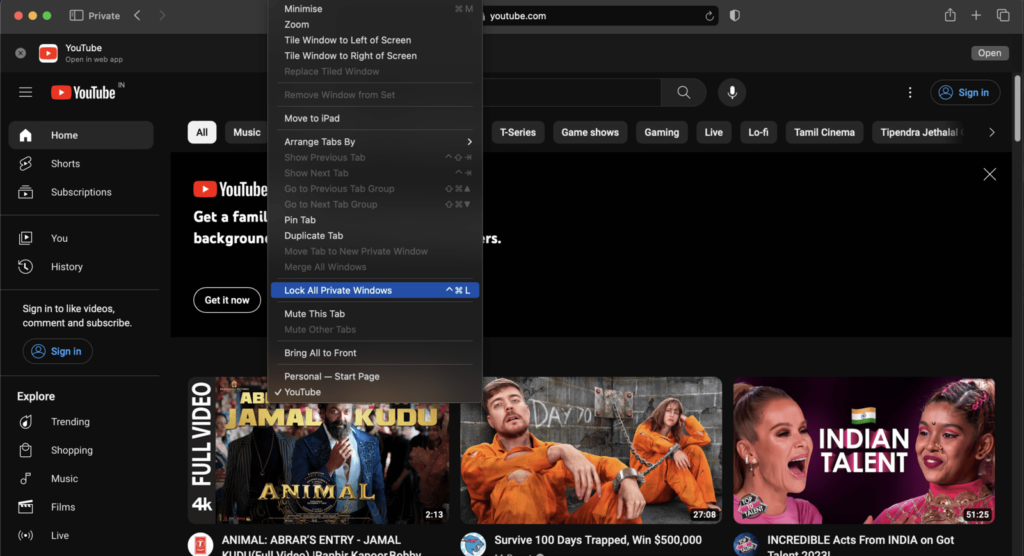
Task: Choose Pin Tab in the menu
Action: [300, 220]
